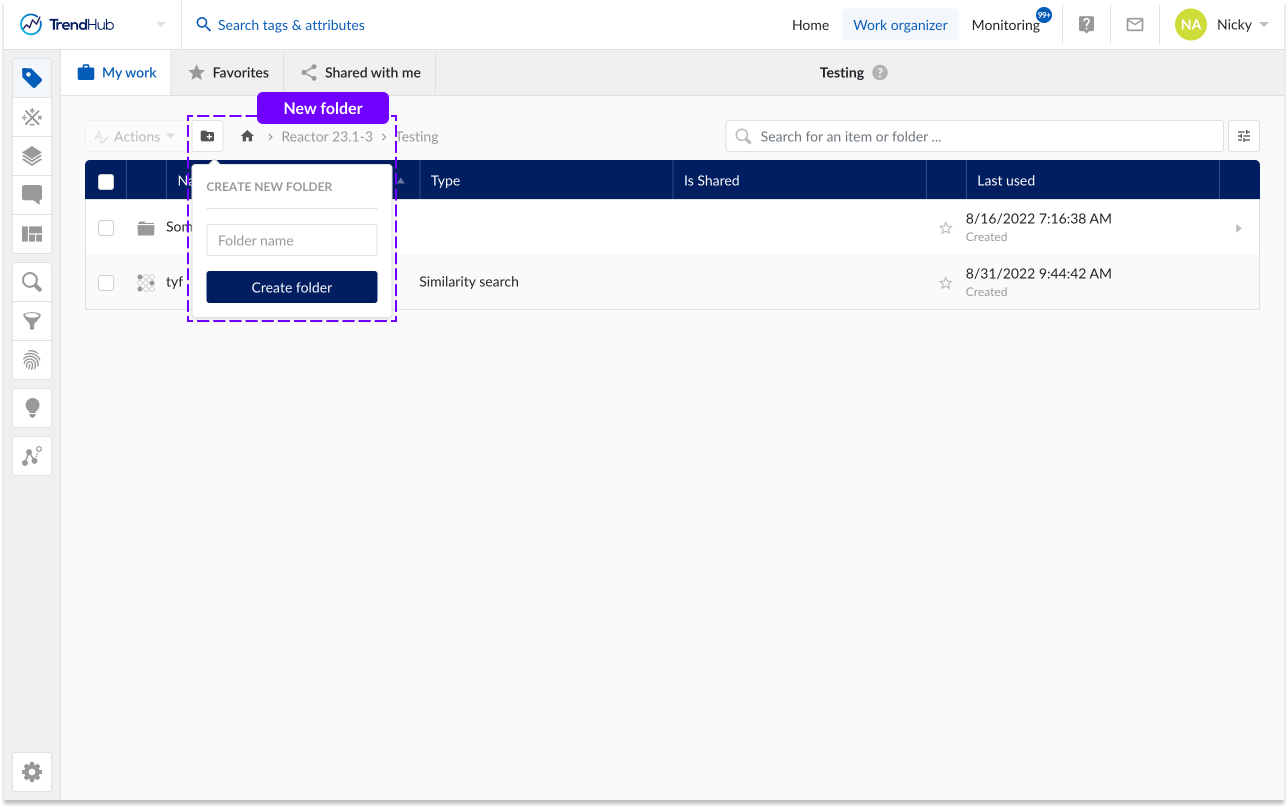Open the Actions dropdown
The height and width of the screenshot is (808, 1288).
click(x=135, y=136)
